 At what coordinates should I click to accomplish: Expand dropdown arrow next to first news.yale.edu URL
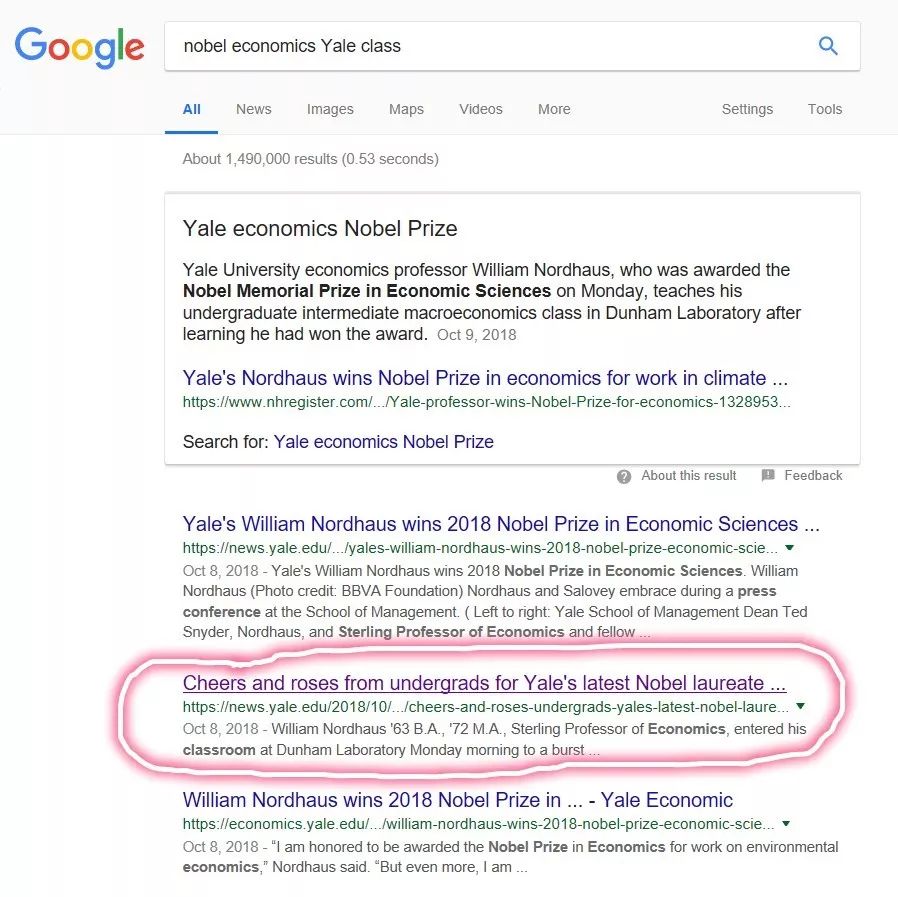789,548
